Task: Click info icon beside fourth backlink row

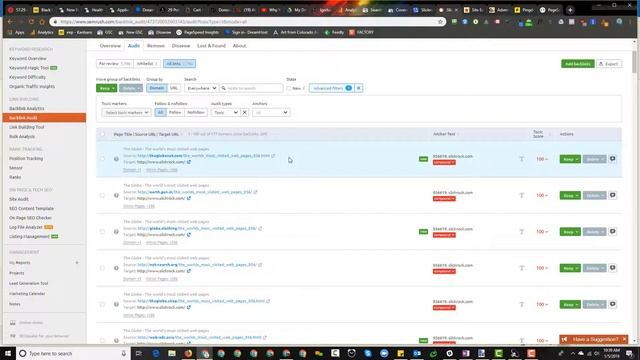Action: click(x=116, y=268)
